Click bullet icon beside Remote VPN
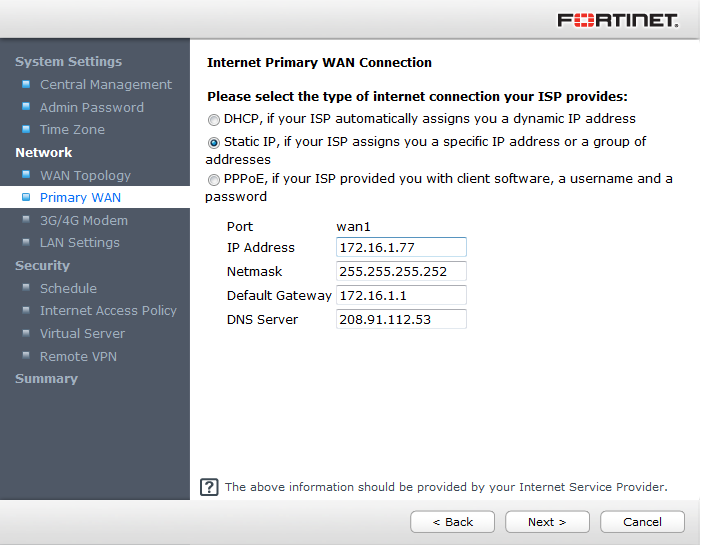This screenshot has width=701, height=553. [26, 356]
